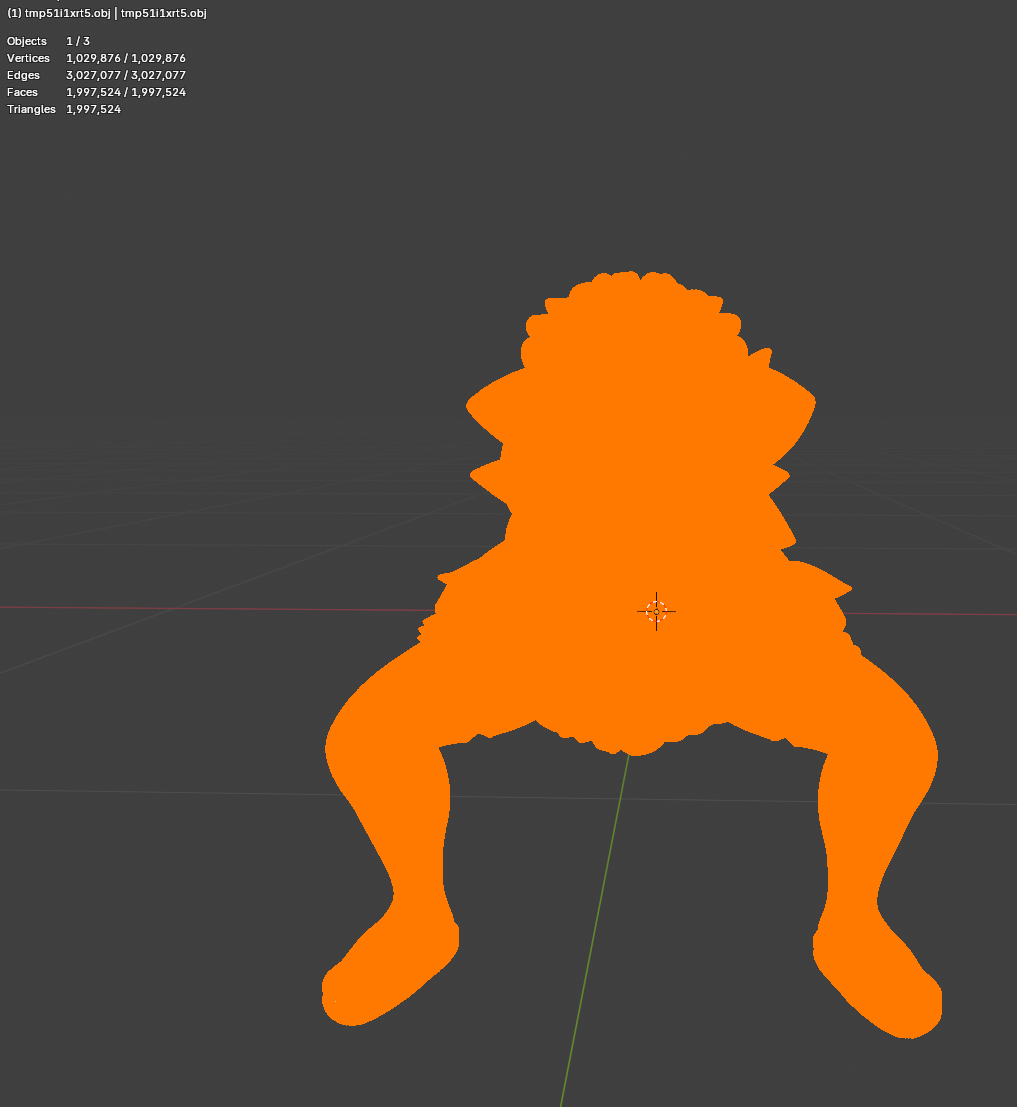Click the tmp51i1xrt5.obj collection and object name text
The height and width of the screenshot is (1107, 1017).
pos(107,13)
